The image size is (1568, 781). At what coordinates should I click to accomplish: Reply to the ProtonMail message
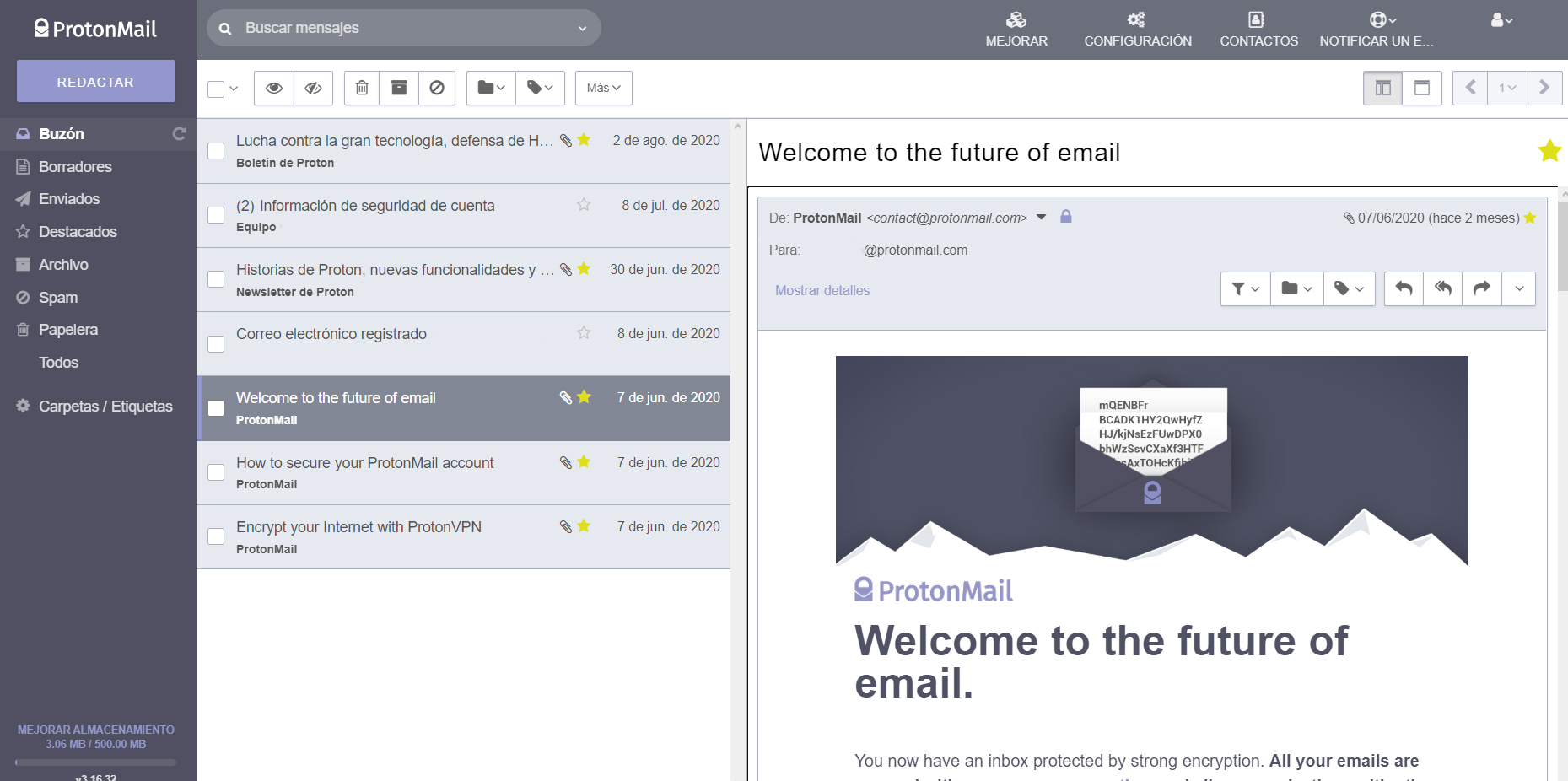tap(1404, 288)
